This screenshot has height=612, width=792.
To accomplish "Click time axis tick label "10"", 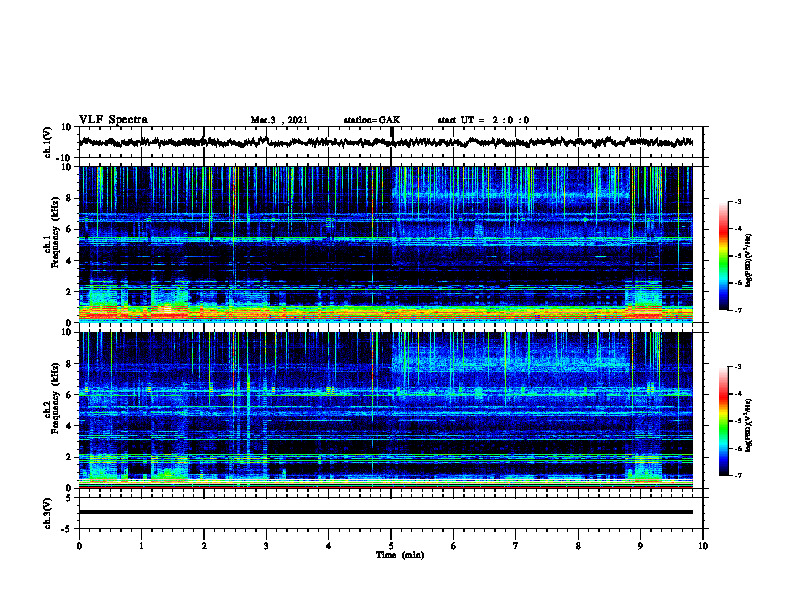I will (x=703, y=546).
